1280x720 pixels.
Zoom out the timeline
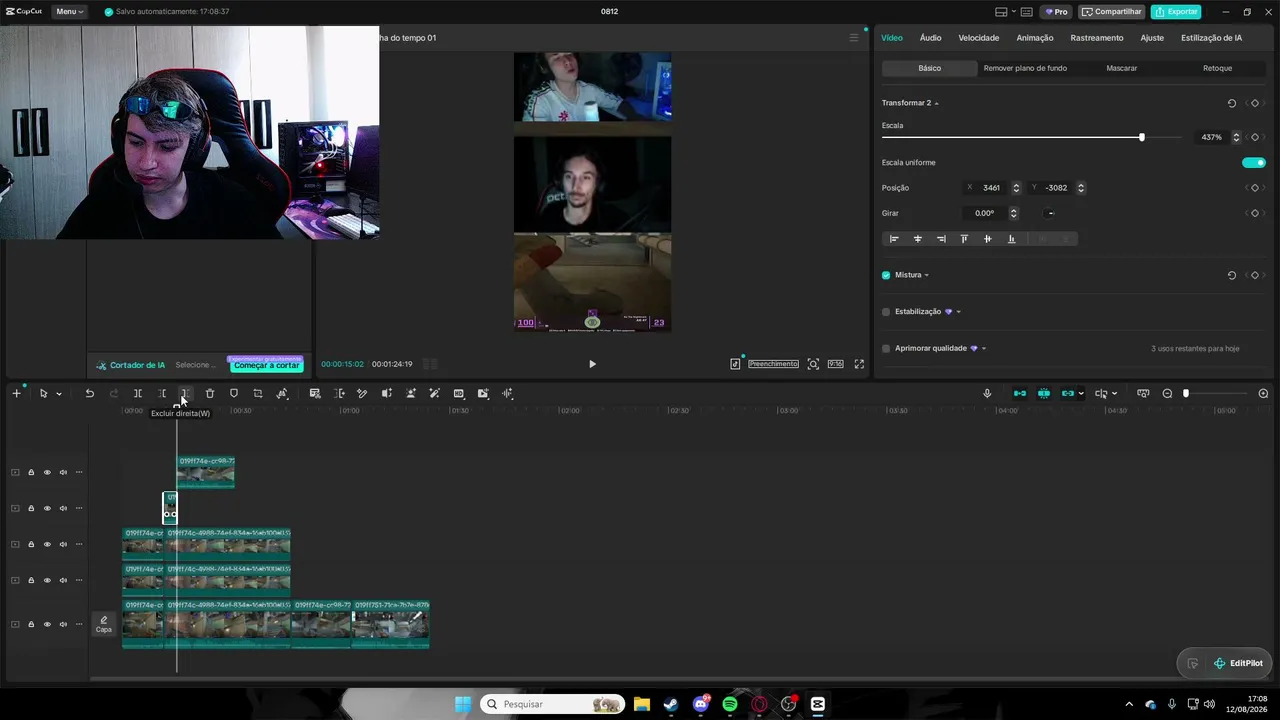[x=1167, y=394]
